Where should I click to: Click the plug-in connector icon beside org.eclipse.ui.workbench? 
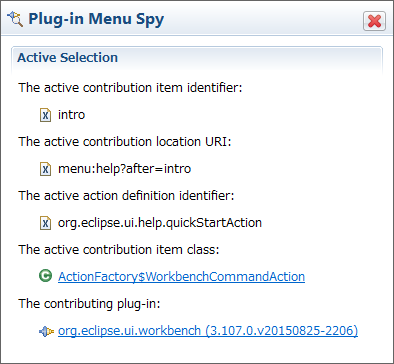[46, 331]
